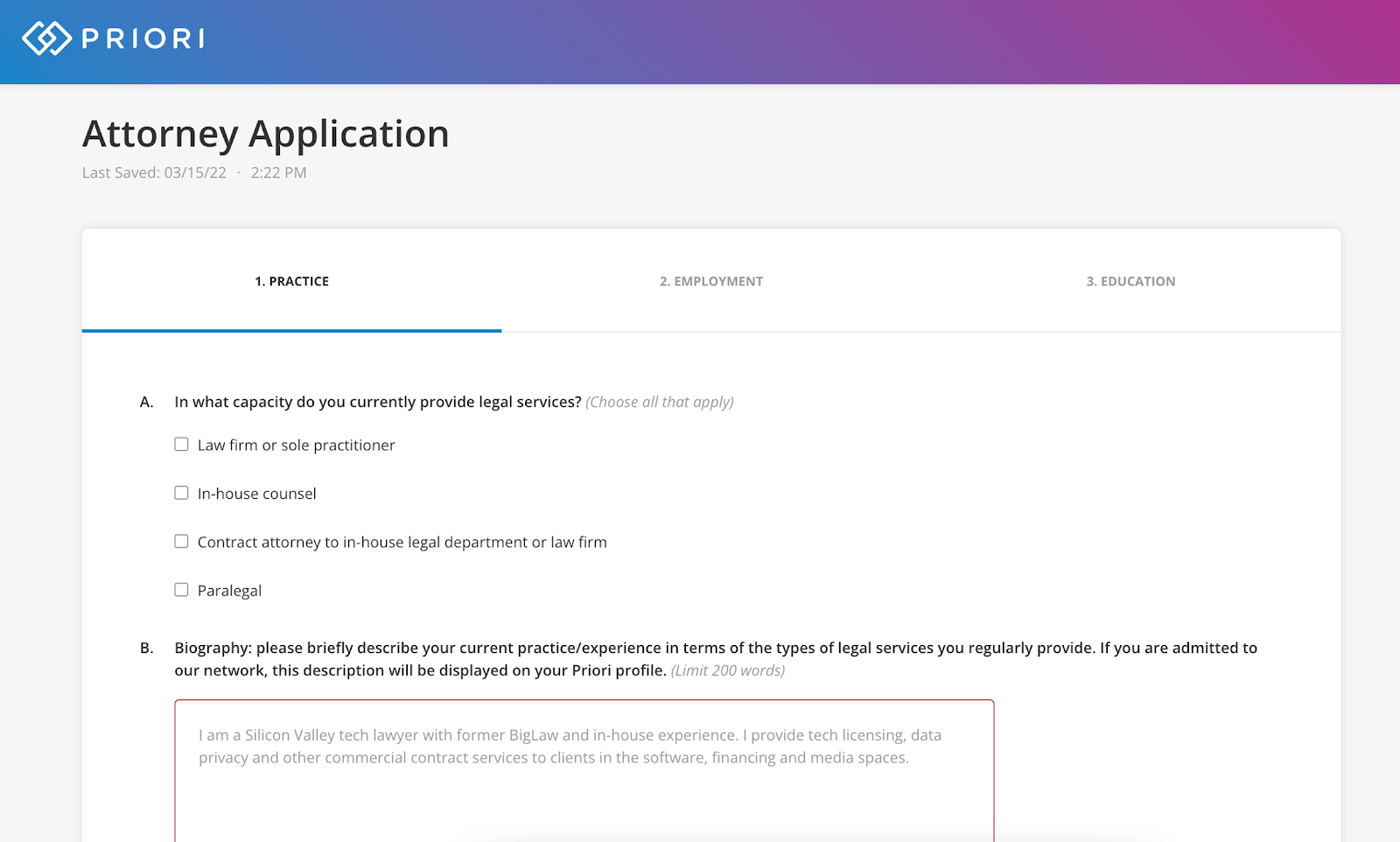
Task: Click the Attorney Application page title
Action: coord(265,133)
